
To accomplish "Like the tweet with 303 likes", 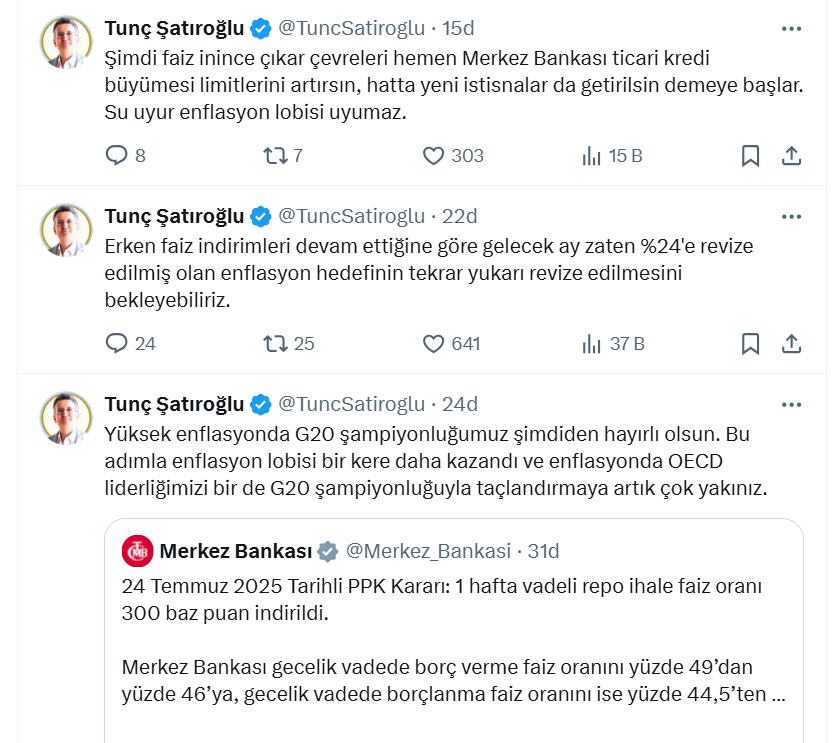I will [433, 156].
